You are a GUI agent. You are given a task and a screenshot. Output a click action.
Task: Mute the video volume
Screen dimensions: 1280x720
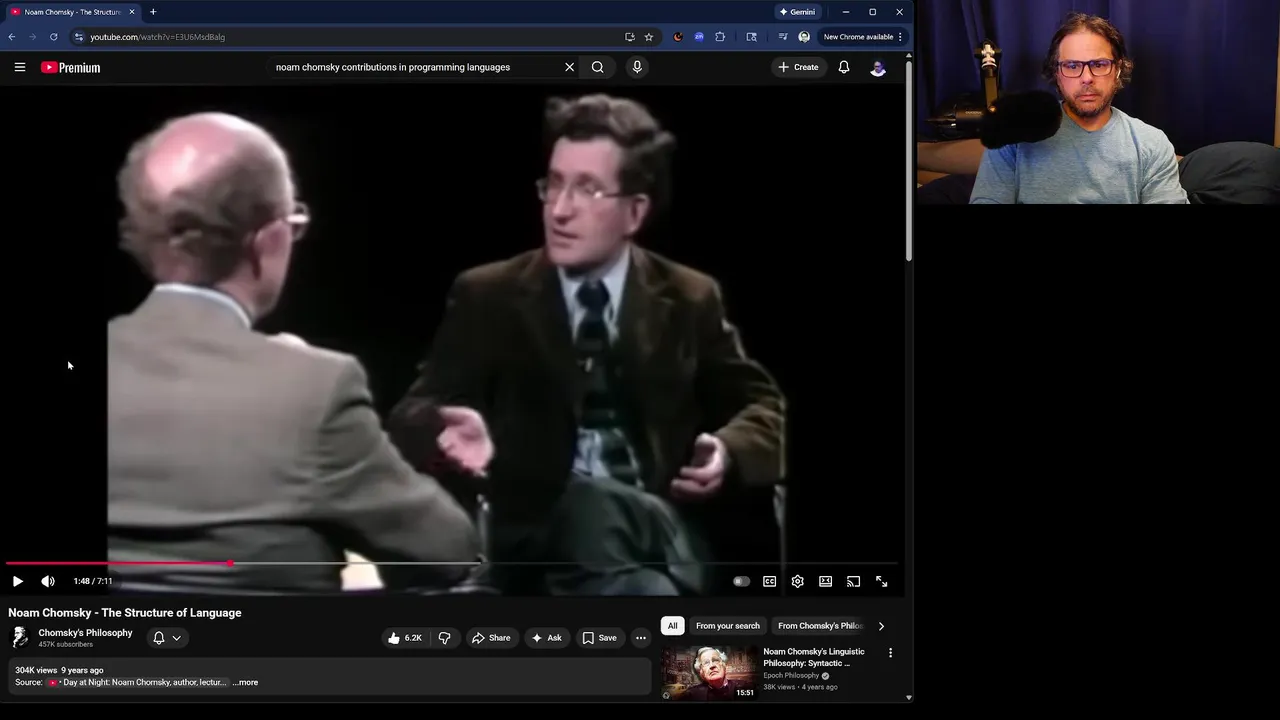click(x=47, y=581)
